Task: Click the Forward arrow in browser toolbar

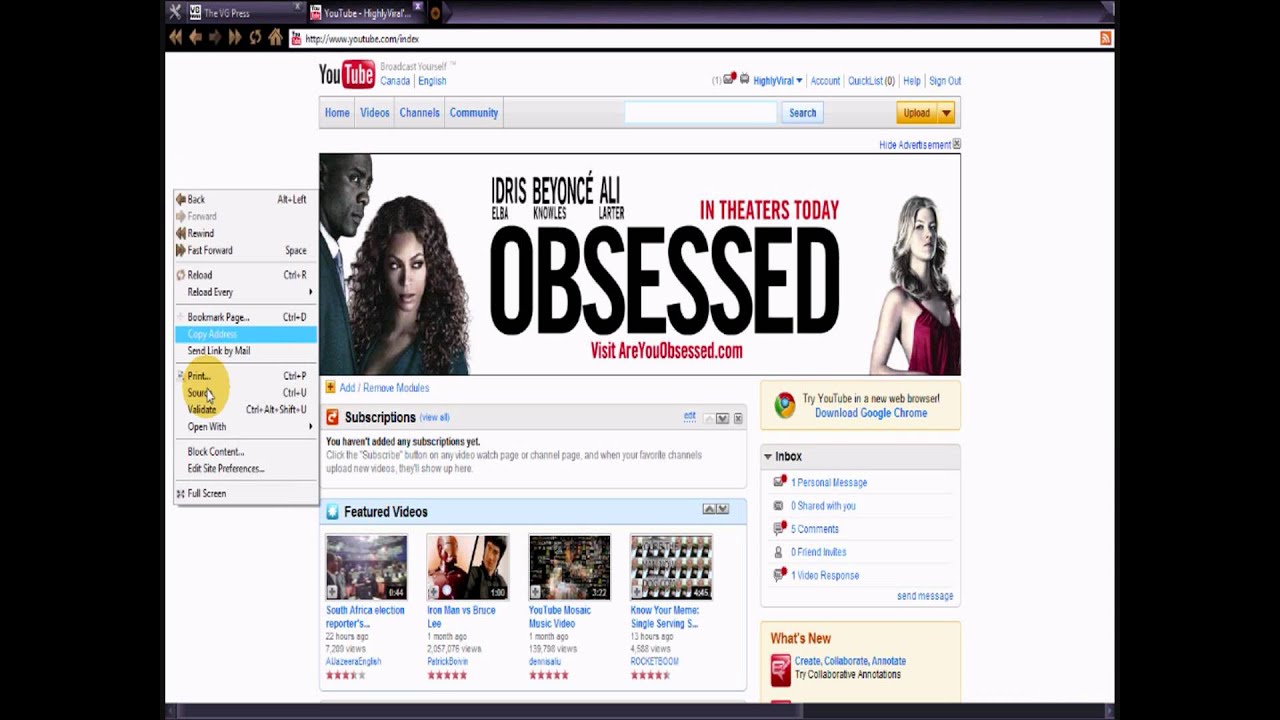Action: (215, 38)
